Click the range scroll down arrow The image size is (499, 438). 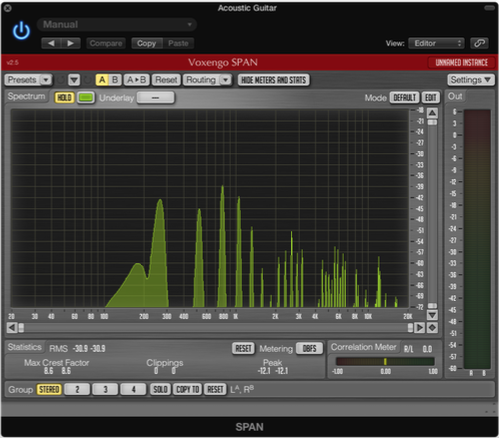coord(432,315)
